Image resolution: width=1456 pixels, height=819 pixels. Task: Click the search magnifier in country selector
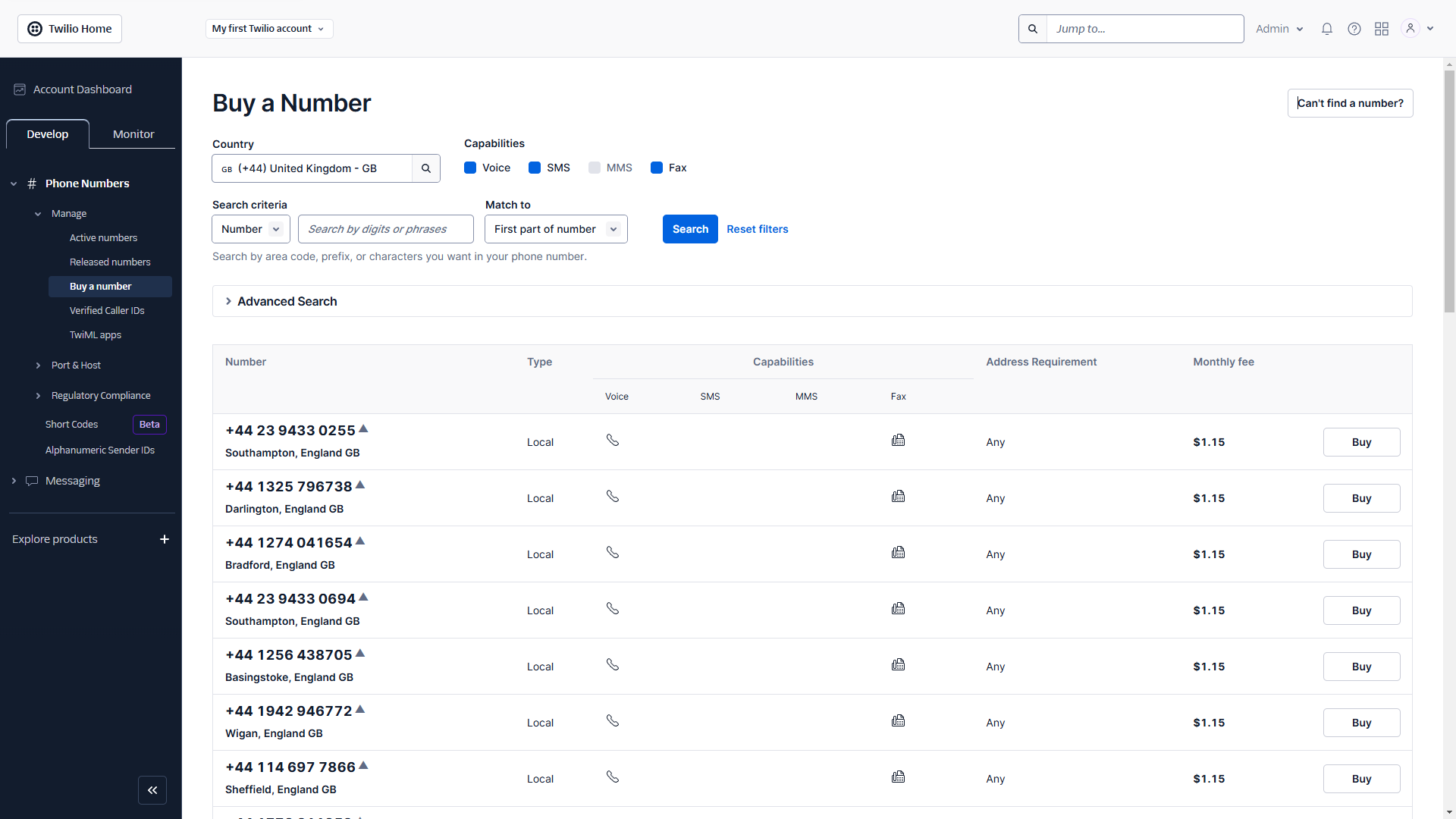coord(426,168)
